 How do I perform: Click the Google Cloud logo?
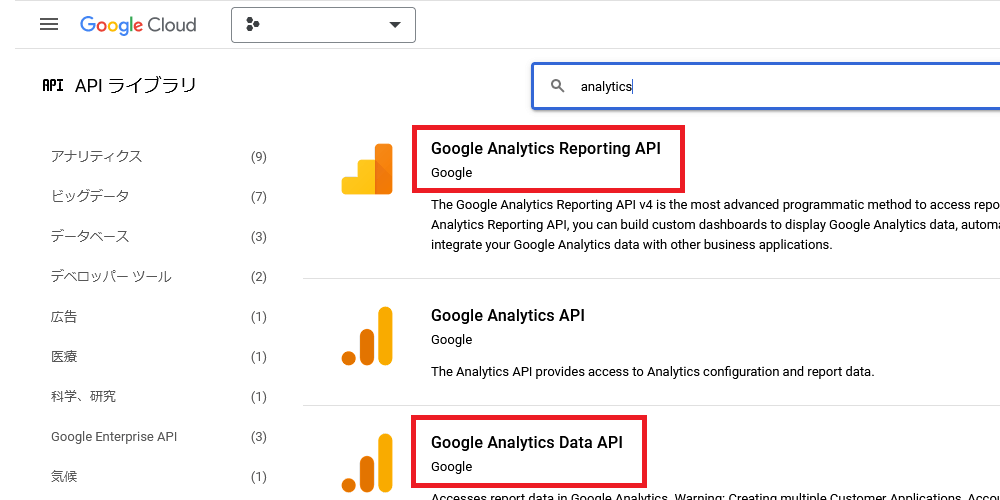click(x=138, y=26)
